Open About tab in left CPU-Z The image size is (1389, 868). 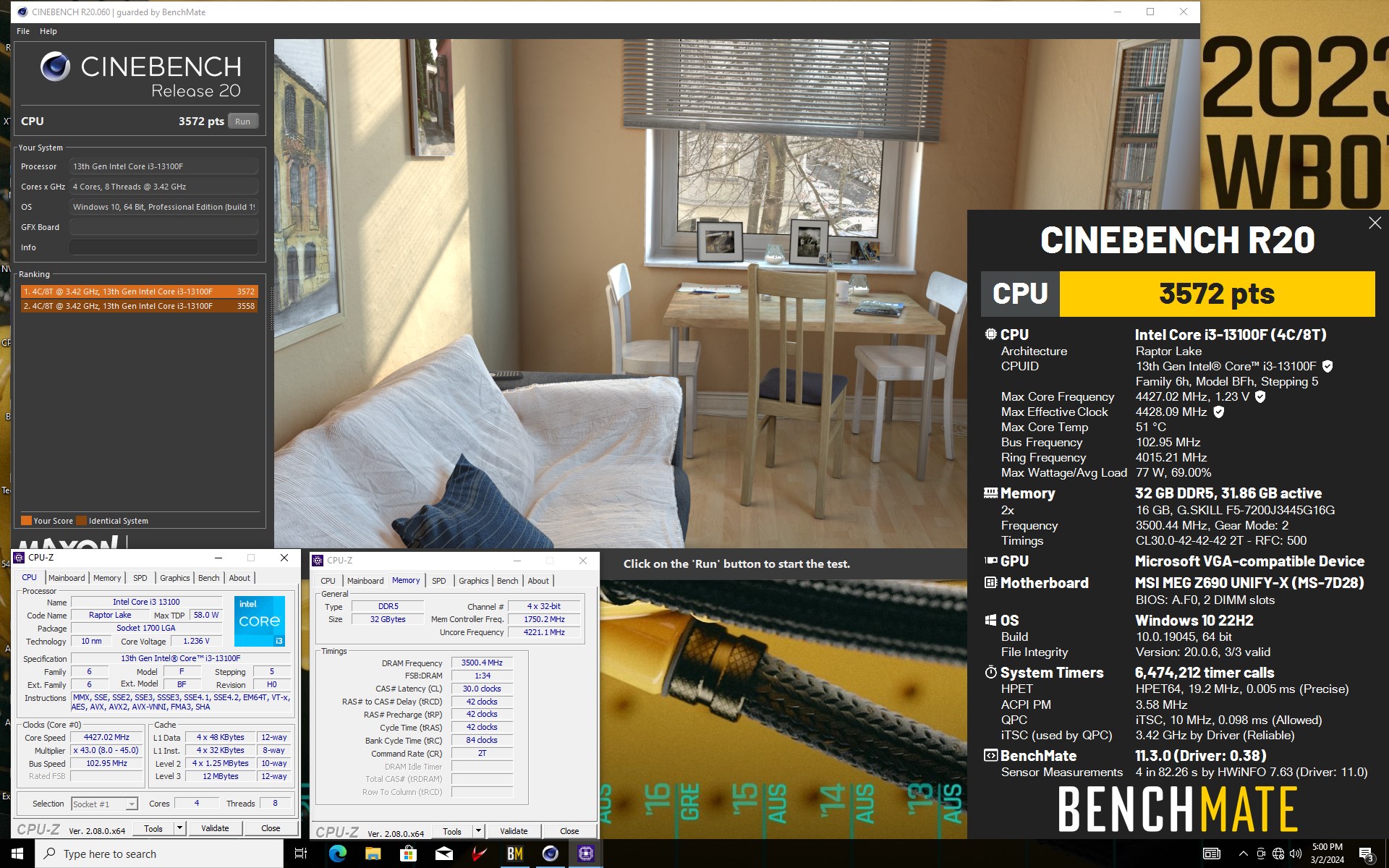point(239,577)
